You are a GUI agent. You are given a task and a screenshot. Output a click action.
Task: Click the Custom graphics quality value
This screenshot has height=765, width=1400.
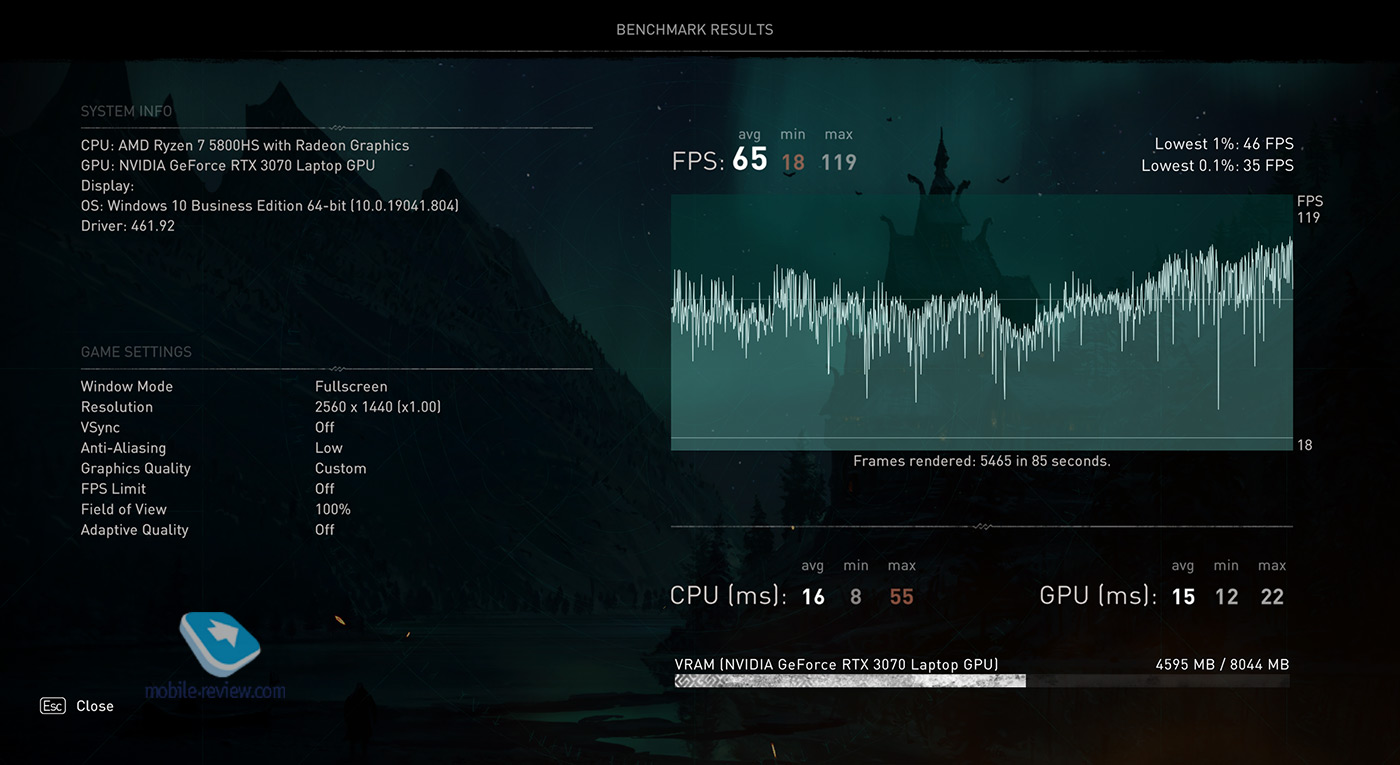pyautogui.click(x=341, y=468)
